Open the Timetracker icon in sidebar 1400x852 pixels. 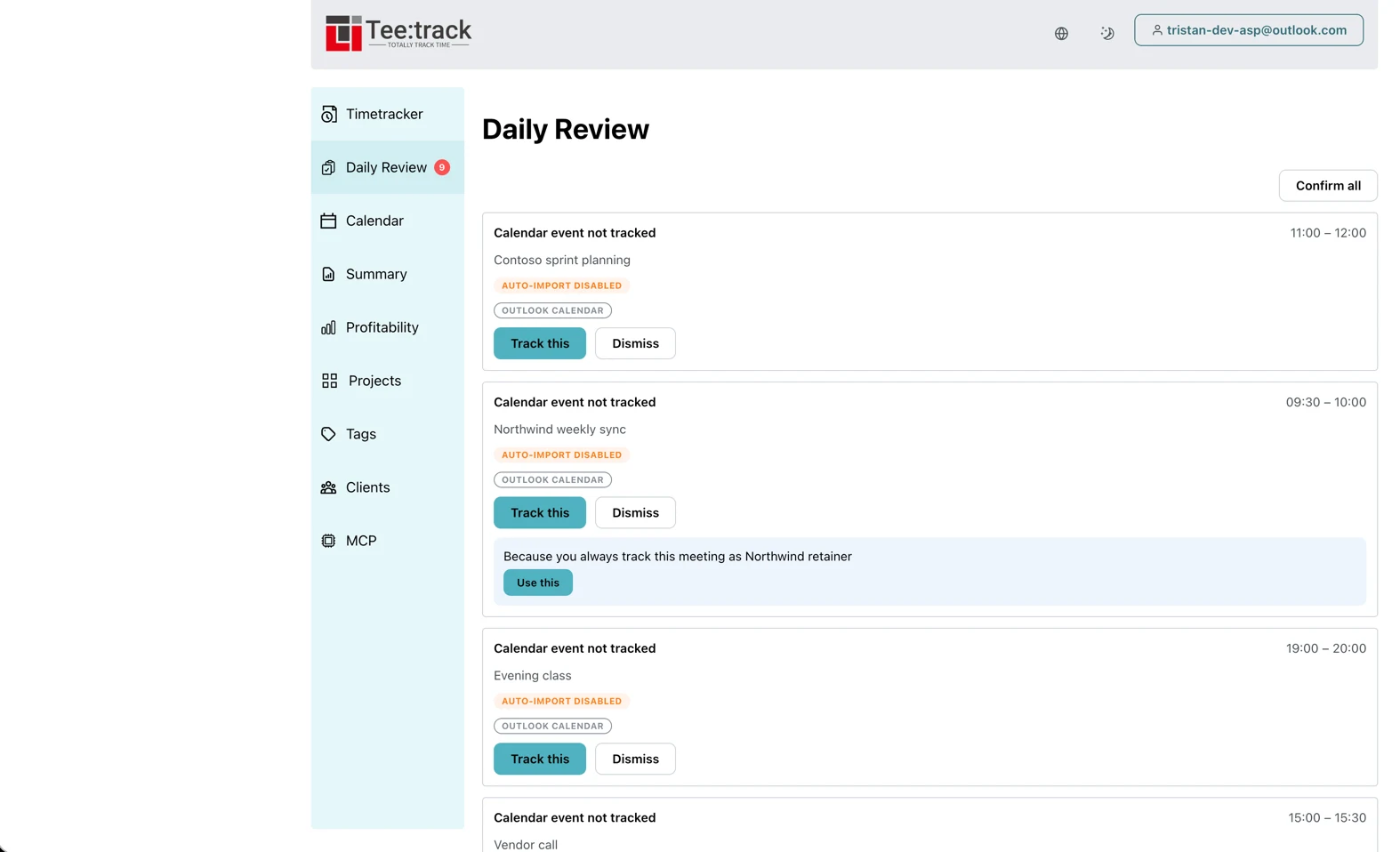[328, 114]
